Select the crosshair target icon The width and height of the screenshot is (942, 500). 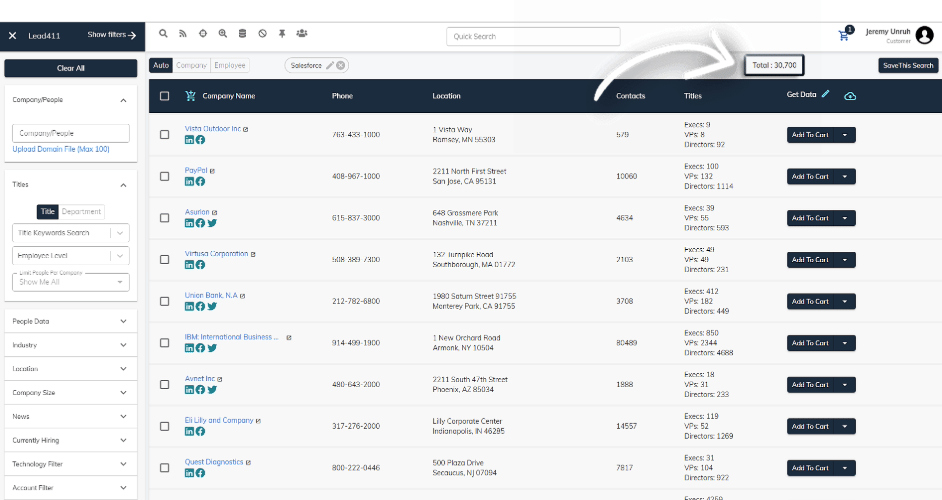pyautogui.click(x=202, y=34)
